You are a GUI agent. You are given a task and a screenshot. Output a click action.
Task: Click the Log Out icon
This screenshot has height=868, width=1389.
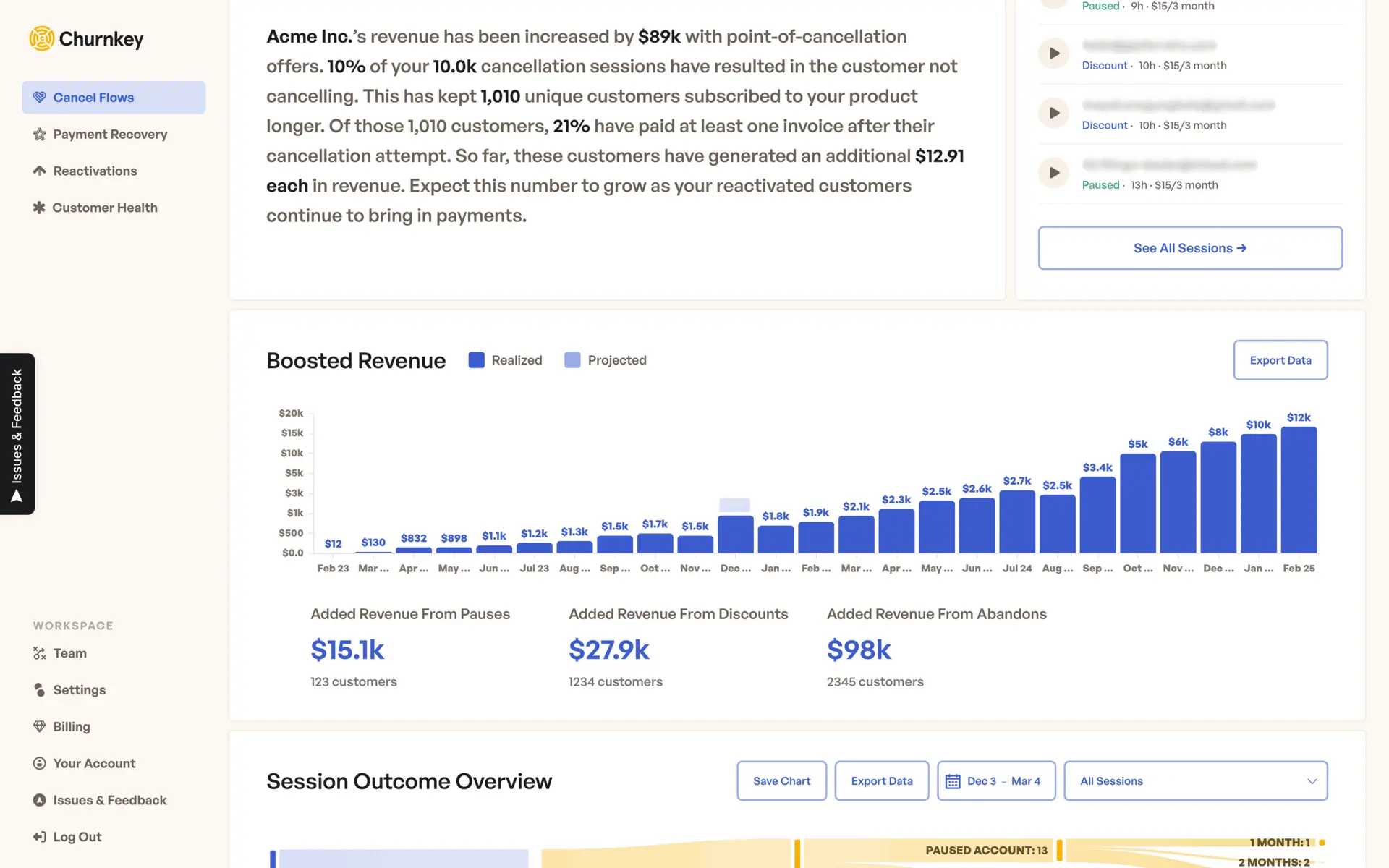[40, 837]
